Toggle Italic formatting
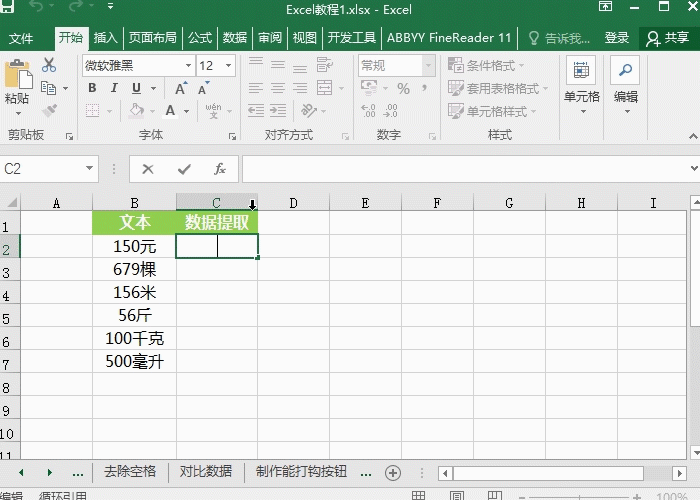The image size is (700, 500). click(112, 88)
